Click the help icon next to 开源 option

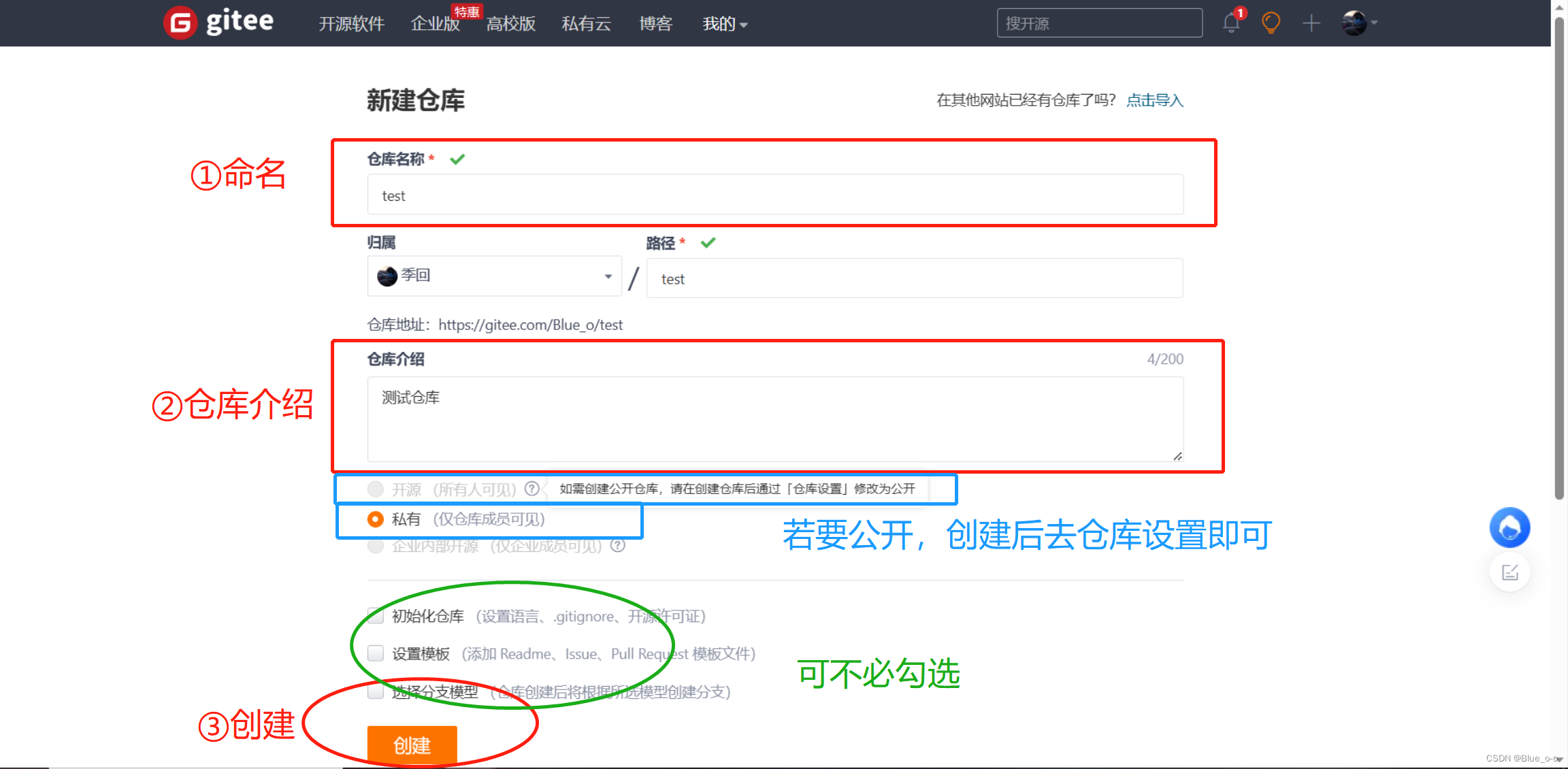click(532, 488)
